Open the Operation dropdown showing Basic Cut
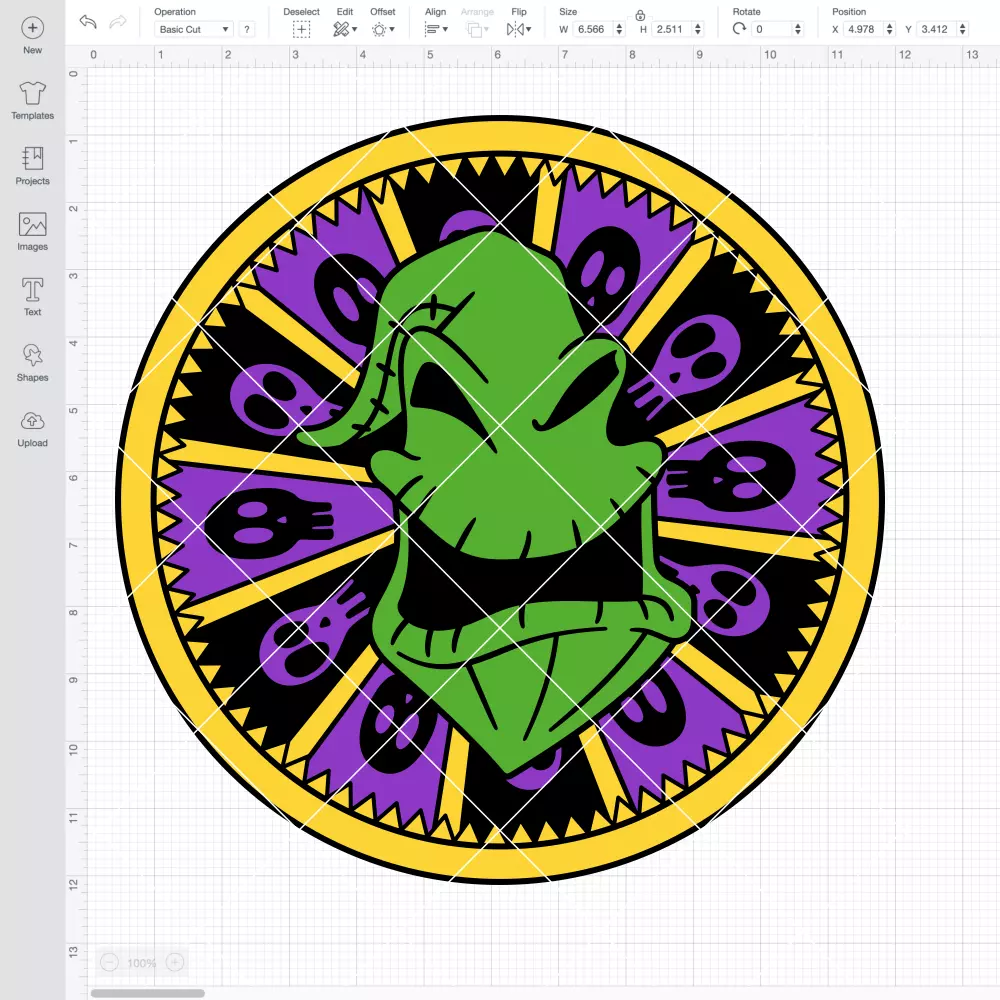The width and height of the screenshot is (1000, 1000). click(x=194, y=29)
